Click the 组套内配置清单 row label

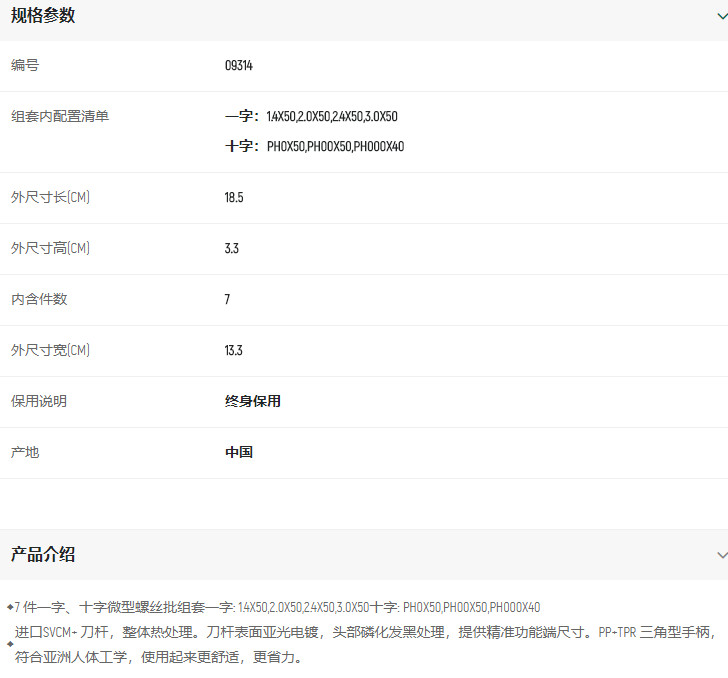pyautogui.click(x=60, y=117)
